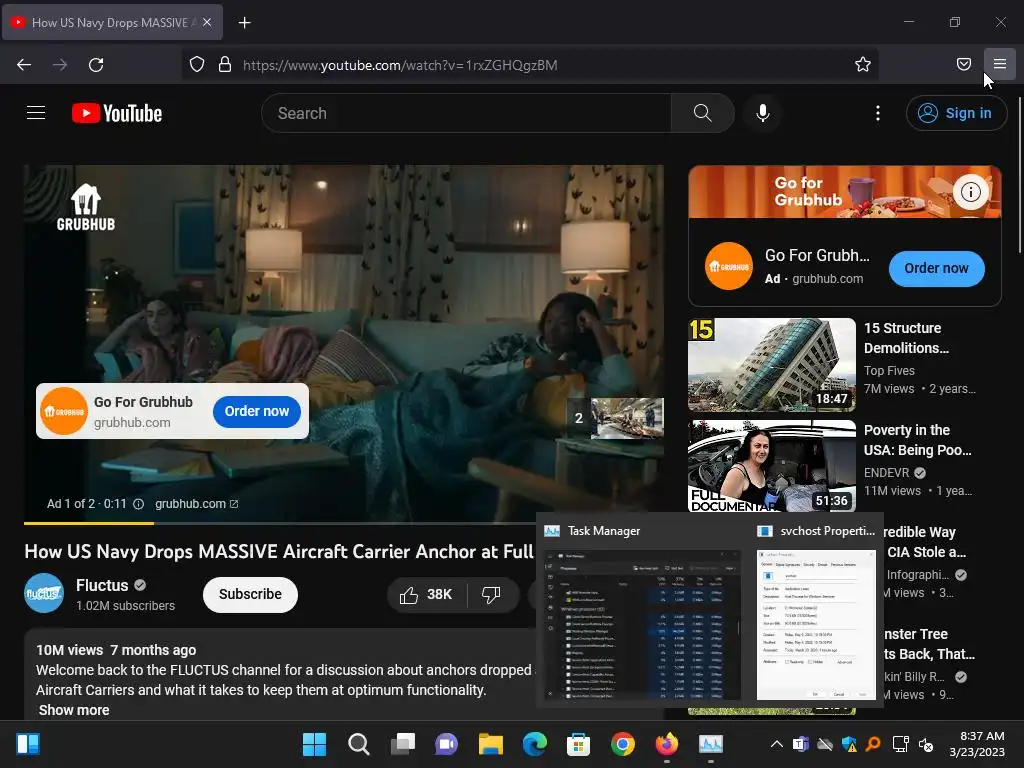The width and height of the screenshot is (1024, 768).
Task: Close the How US Navy Drops tab
Action: click(x=207, y=22)
